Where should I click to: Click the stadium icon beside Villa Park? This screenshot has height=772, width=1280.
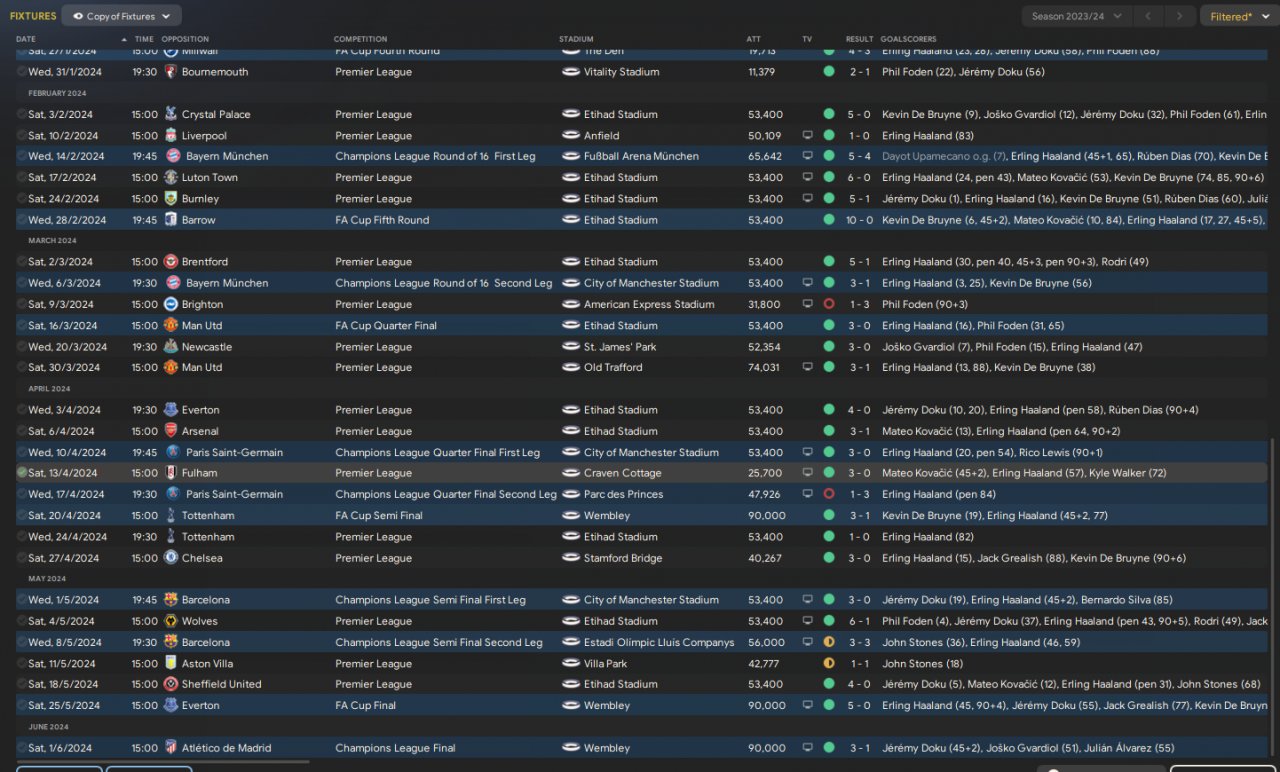point(571,663)
